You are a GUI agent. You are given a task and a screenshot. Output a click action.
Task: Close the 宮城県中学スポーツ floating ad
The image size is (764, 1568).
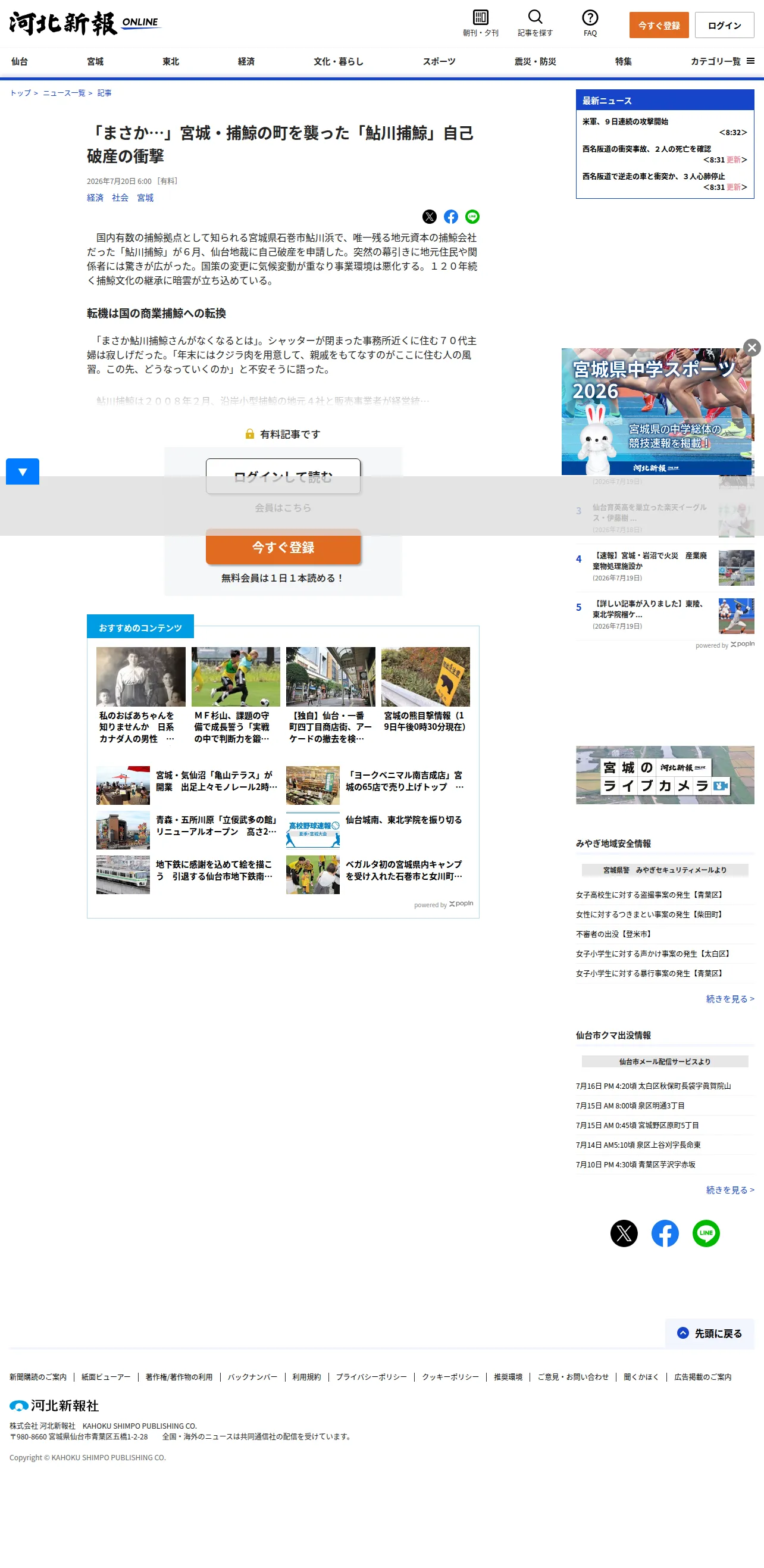(752, 348)
